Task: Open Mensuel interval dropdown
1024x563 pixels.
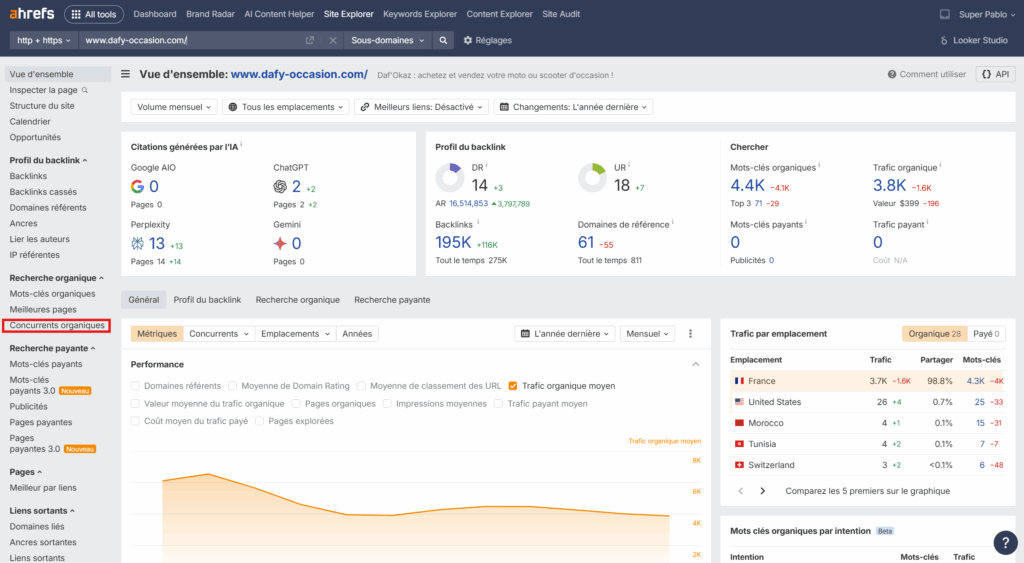Action: [x=647, y=334]
